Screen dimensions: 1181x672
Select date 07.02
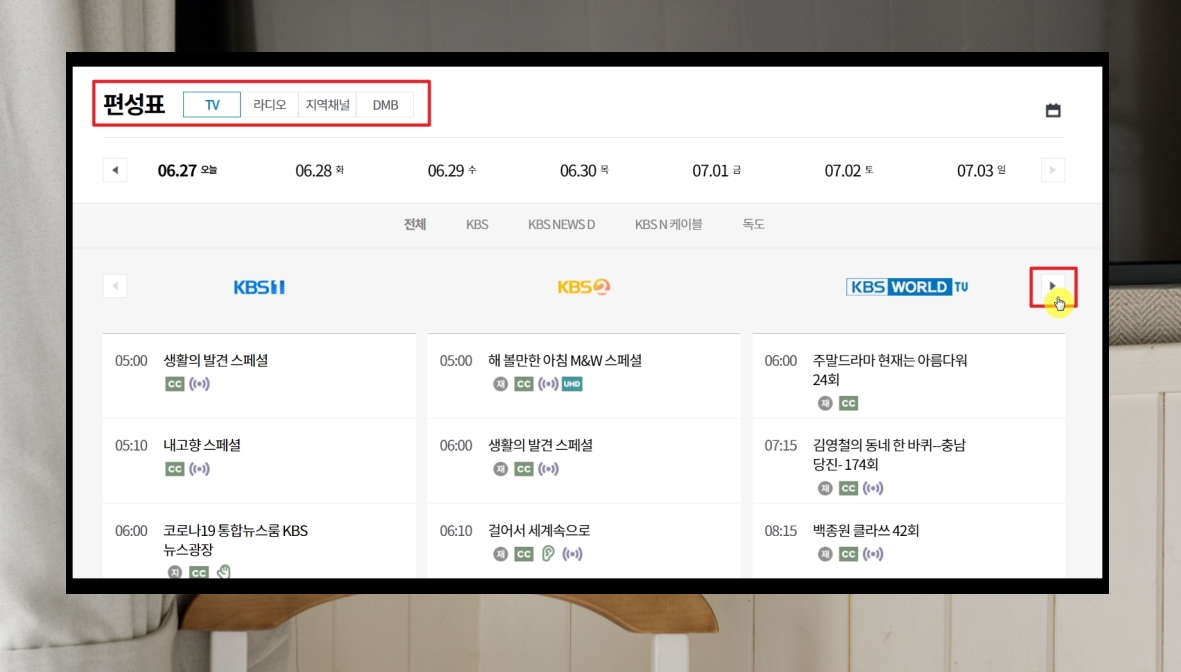pos(849,171)
